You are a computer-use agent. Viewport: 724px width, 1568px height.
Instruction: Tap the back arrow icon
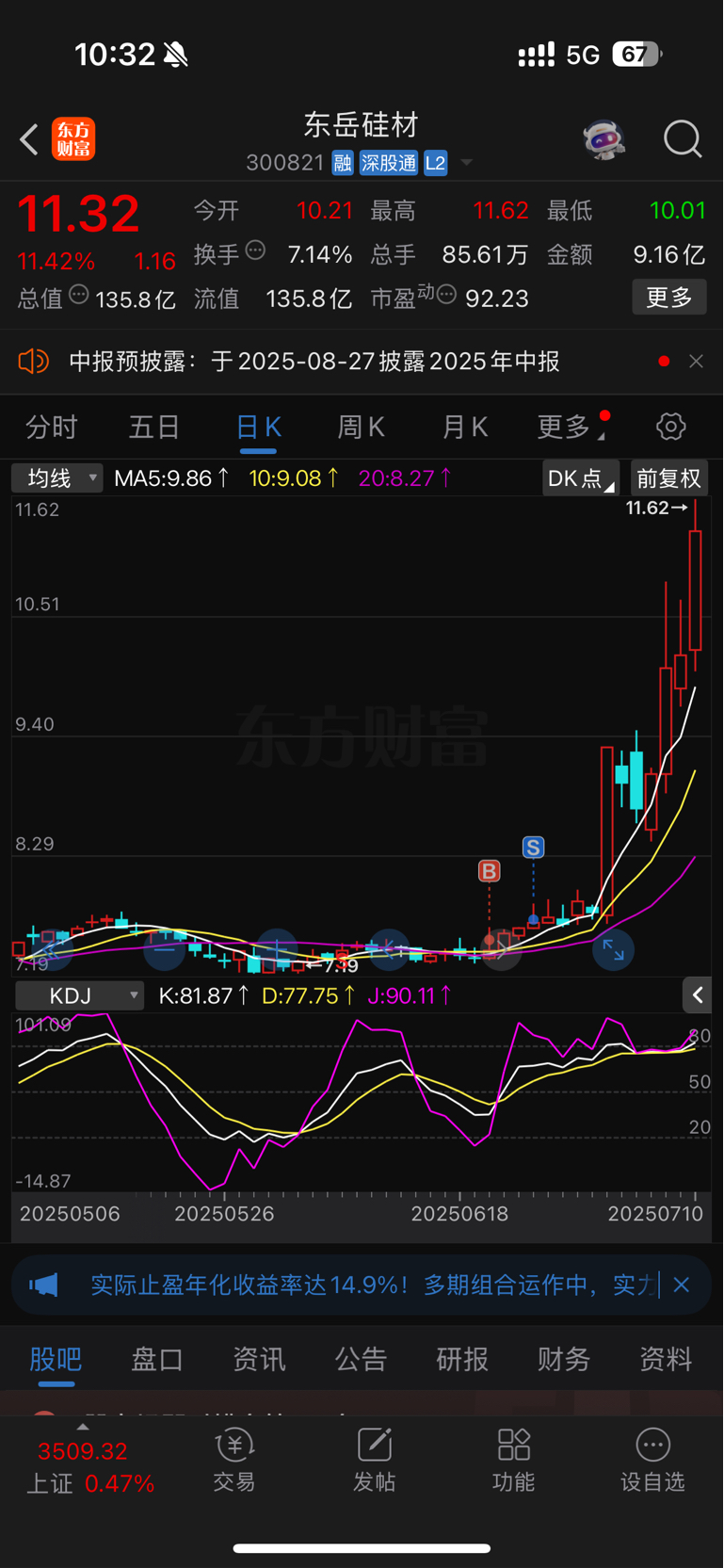pos(29,139)
